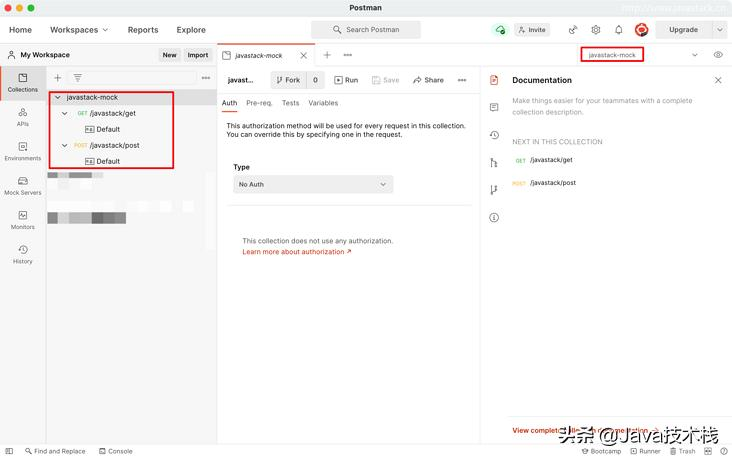Open the auth Type dropdown showing No Auth
732x458 pixels.
click(x=313, y=184)
